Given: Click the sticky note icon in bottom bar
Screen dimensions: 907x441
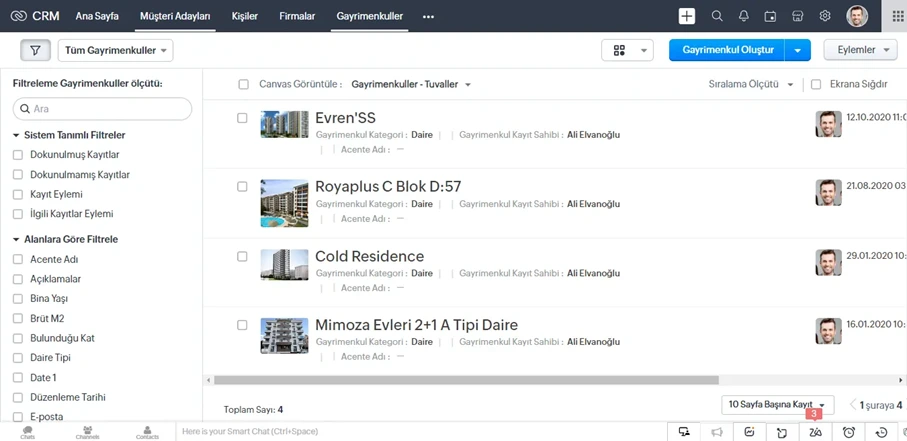Looking at the screenshot, I should [x=783, y=432].
